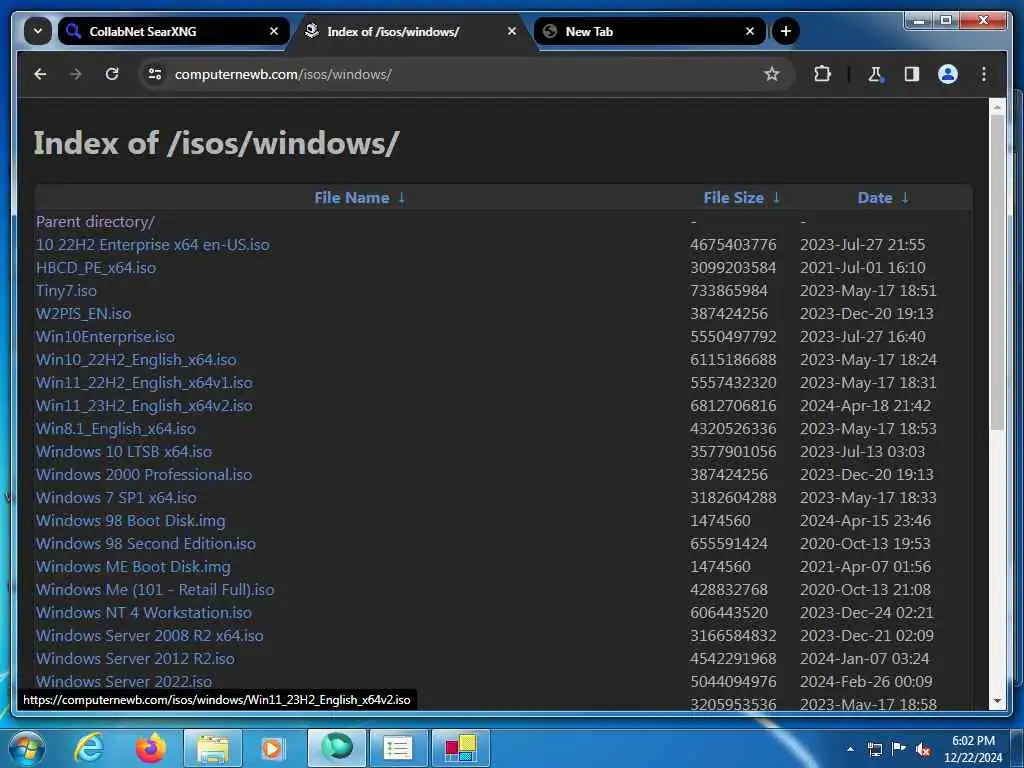
Task: Open Chrome profile avatar
Action: tap(948, 74)
